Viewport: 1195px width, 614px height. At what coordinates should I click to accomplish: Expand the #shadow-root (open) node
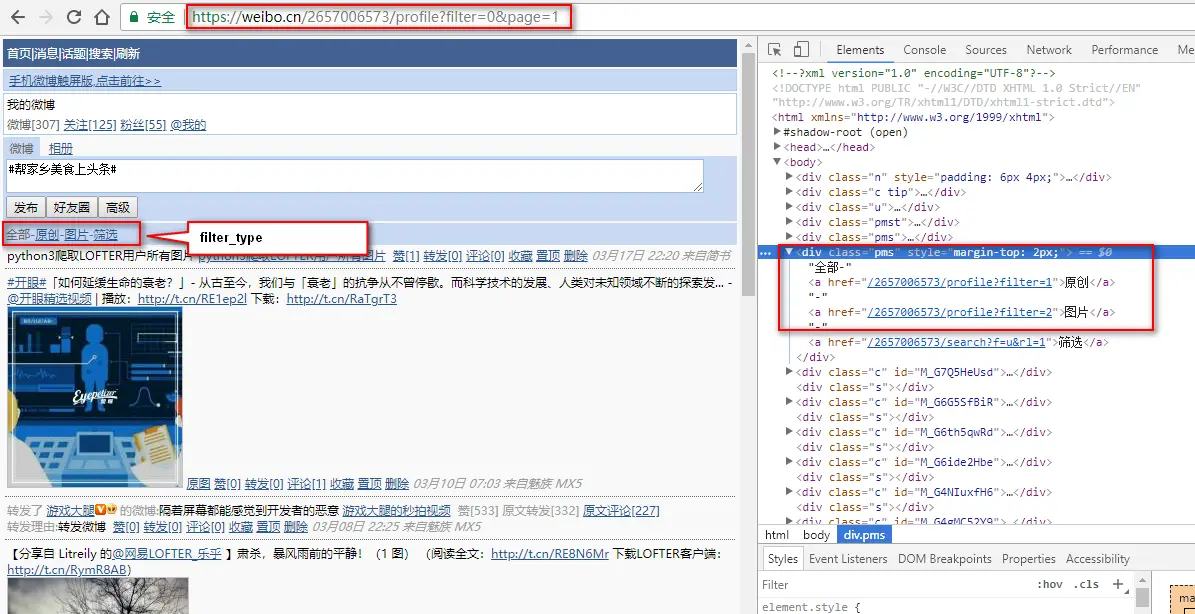click(x=777, y=132)
